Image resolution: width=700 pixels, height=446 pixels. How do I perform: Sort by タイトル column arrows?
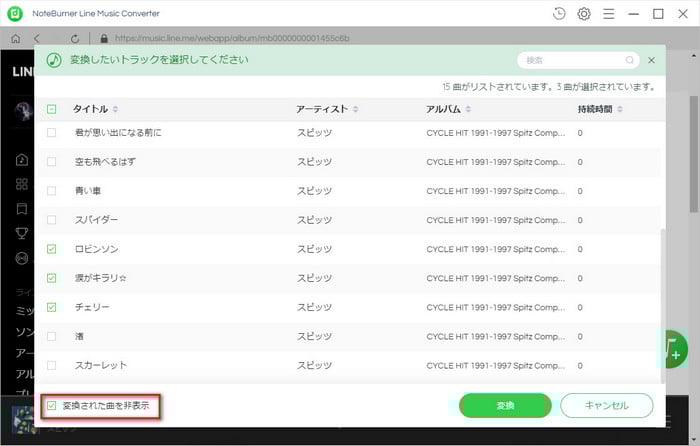pyautogui.click(x=115, y=109)
